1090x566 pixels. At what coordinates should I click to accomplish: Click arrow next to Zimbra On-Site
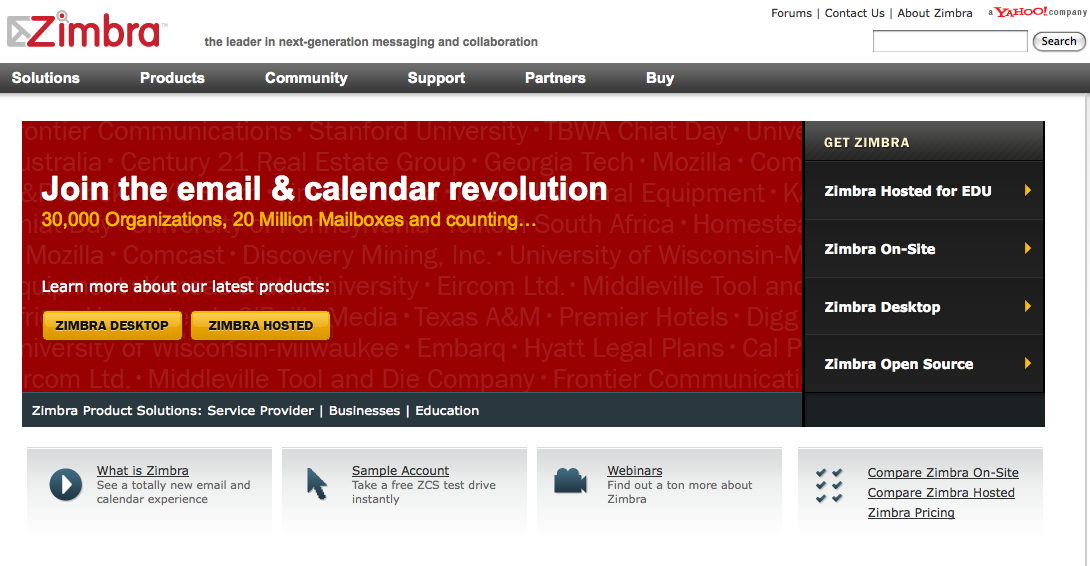point(1027,248)
